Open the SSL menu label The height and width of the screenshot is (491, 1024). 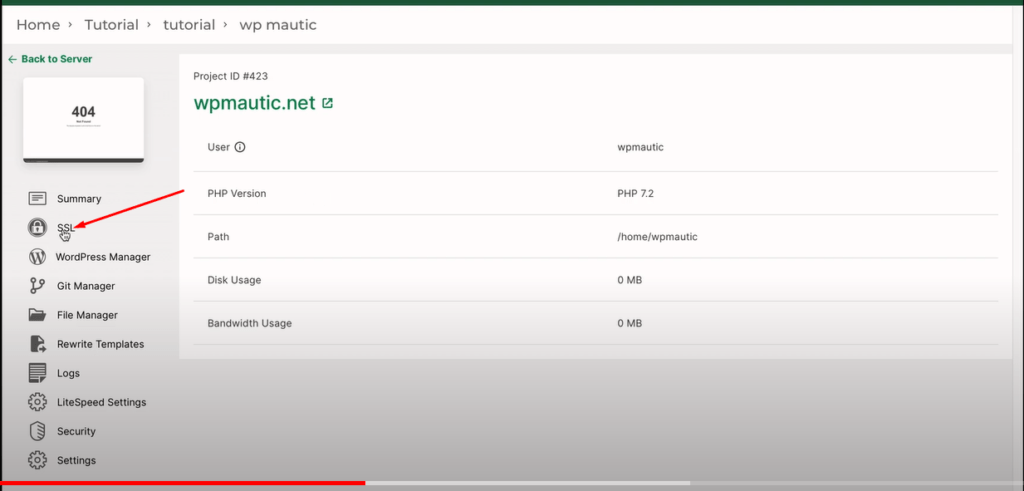click(66, 227)
